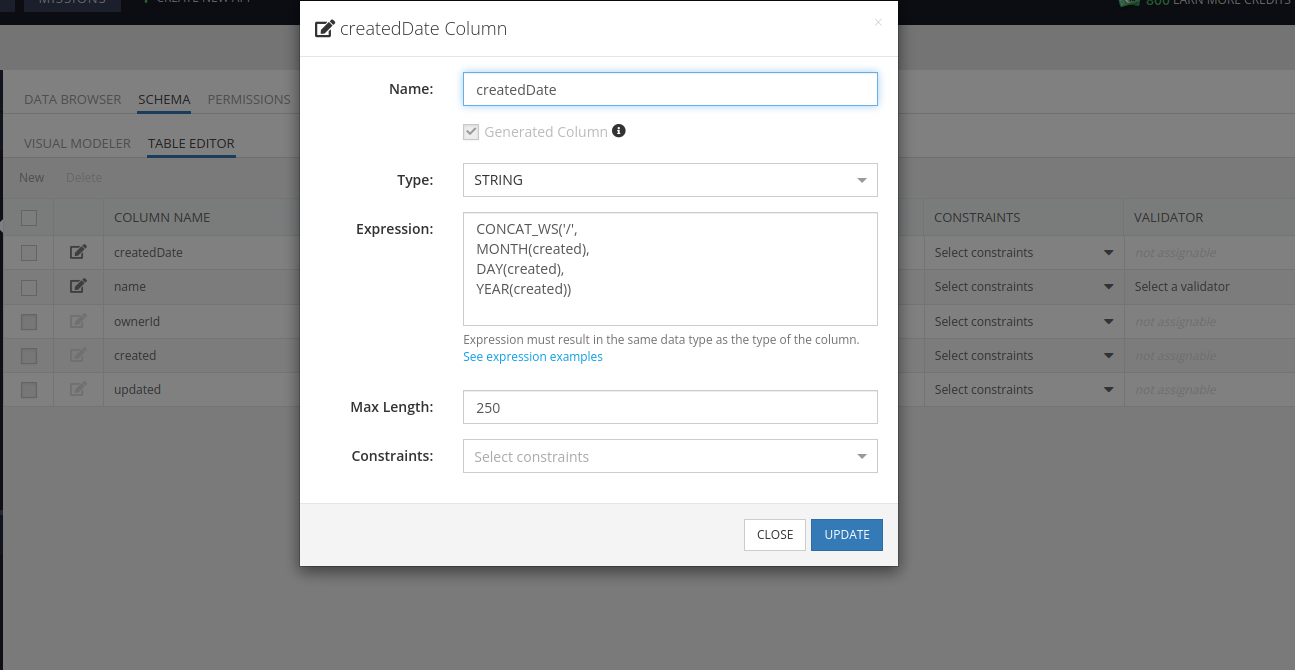This screenshot has height=670, width=1295.
Task: Click the edit icon for createdDate row
Action: 78,252
